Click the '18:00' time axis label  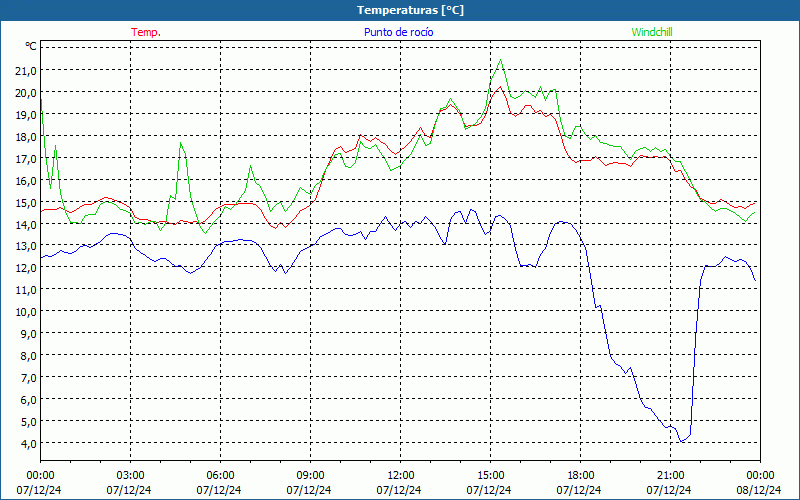point(581,476)
